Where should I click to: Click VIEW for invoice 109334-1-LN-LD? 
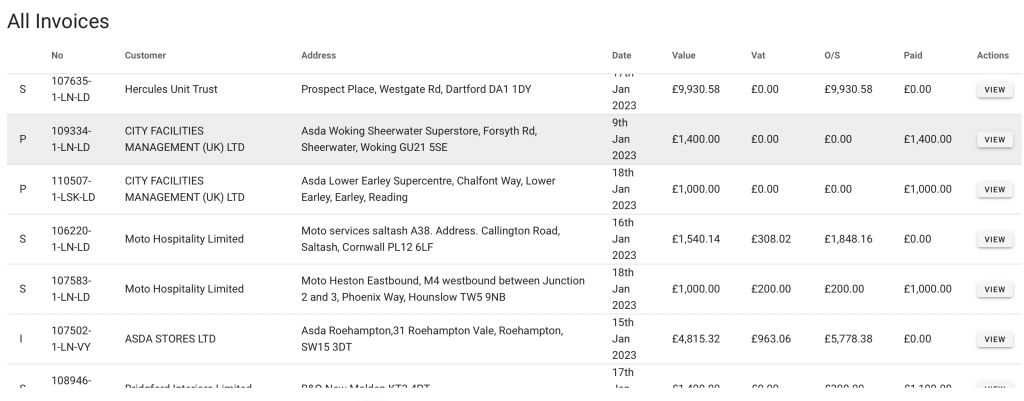(994, 140)
